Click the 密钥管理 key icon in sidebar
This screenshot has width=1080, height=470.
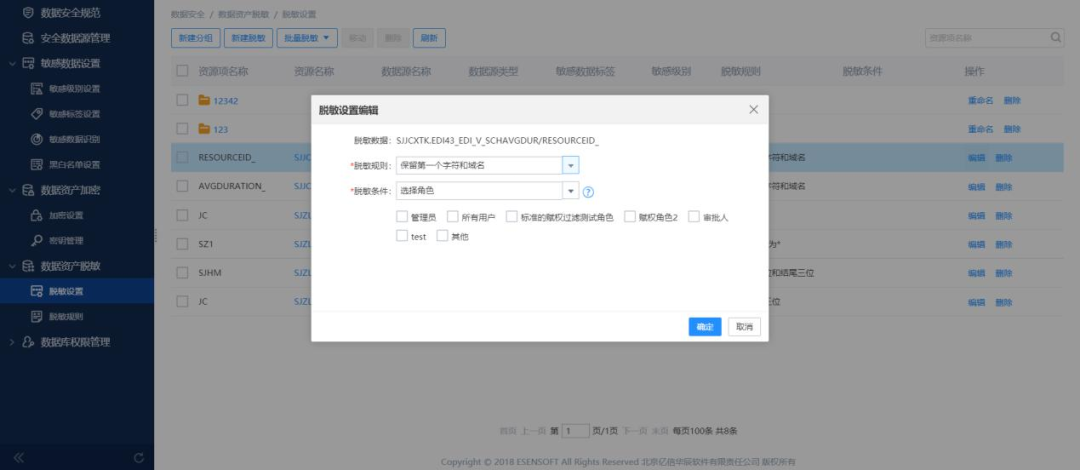(x=37, y=240)
